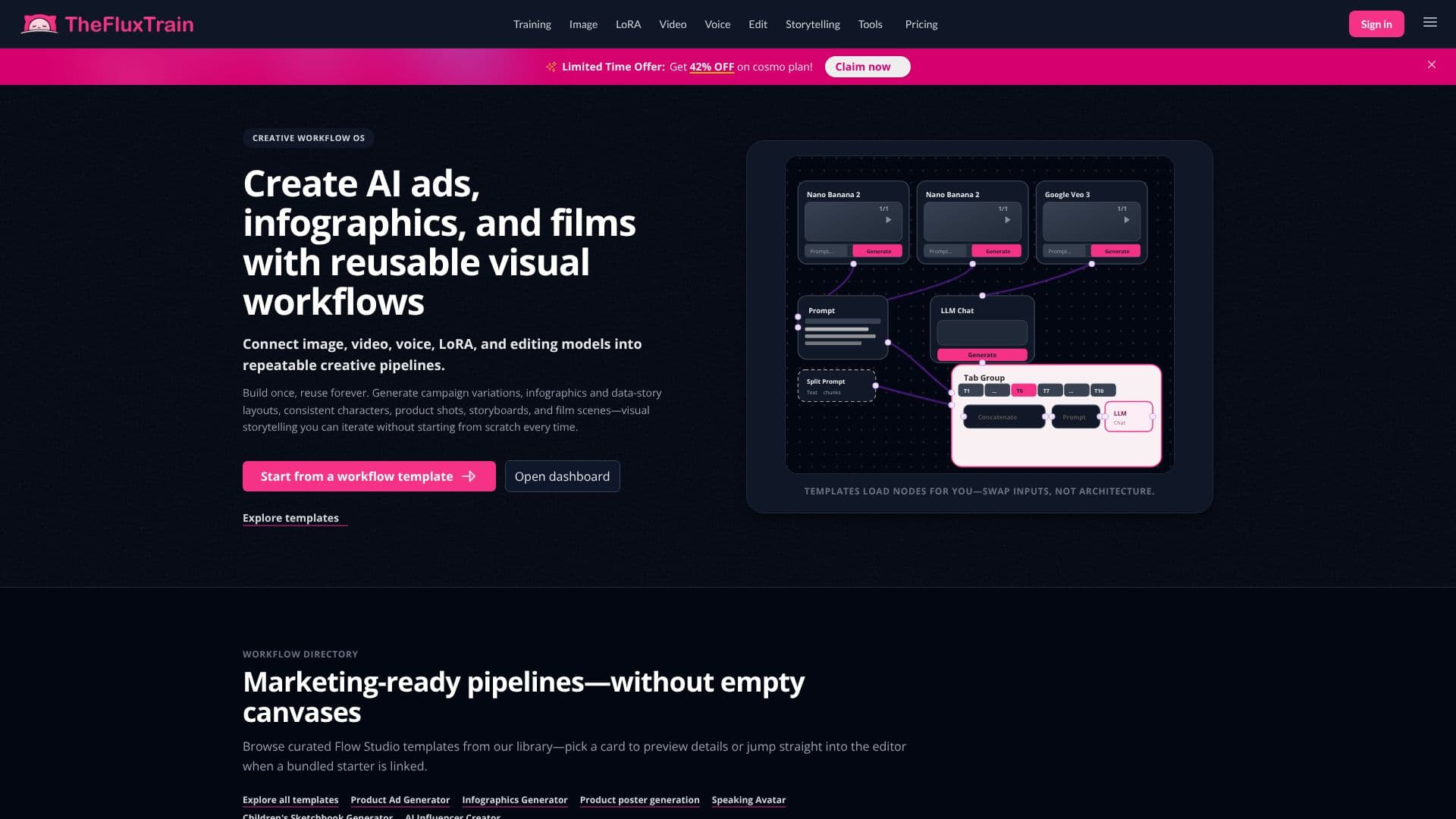The width and height of the screenshot is (1456, 819).
Task: Select the T10 tab in Tab Group
Action: click(x=1103, y=391)
